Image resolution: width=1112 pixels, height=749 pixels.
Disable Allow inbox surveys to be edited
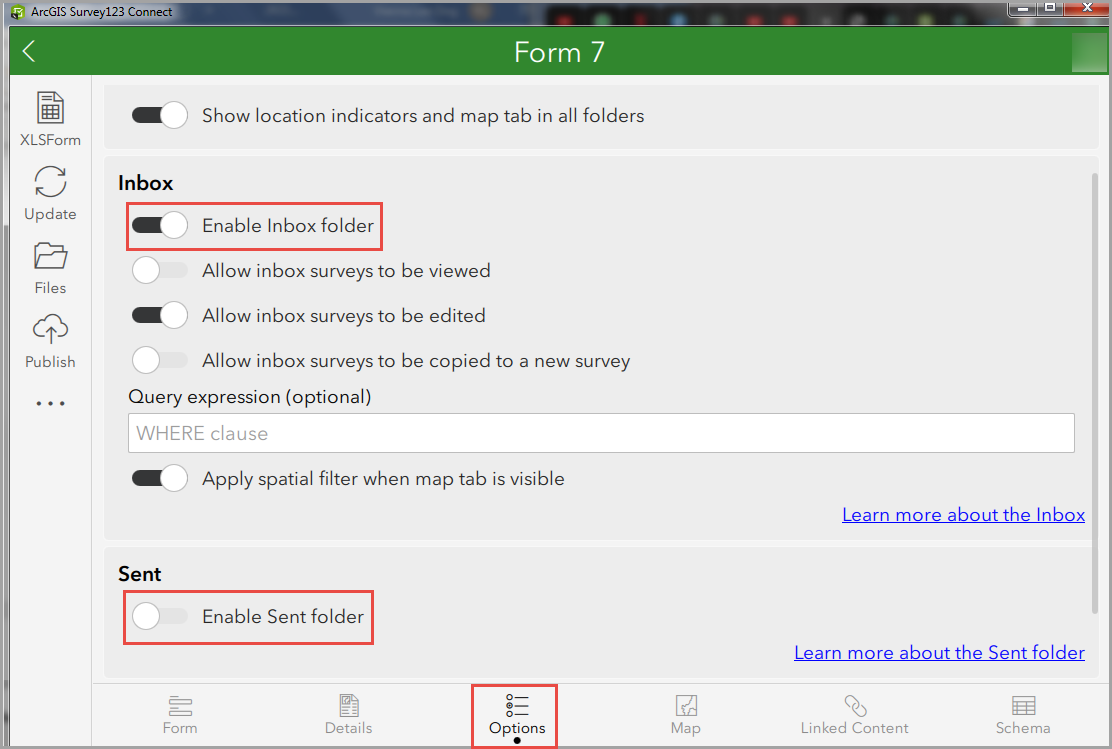click(160, 315)
